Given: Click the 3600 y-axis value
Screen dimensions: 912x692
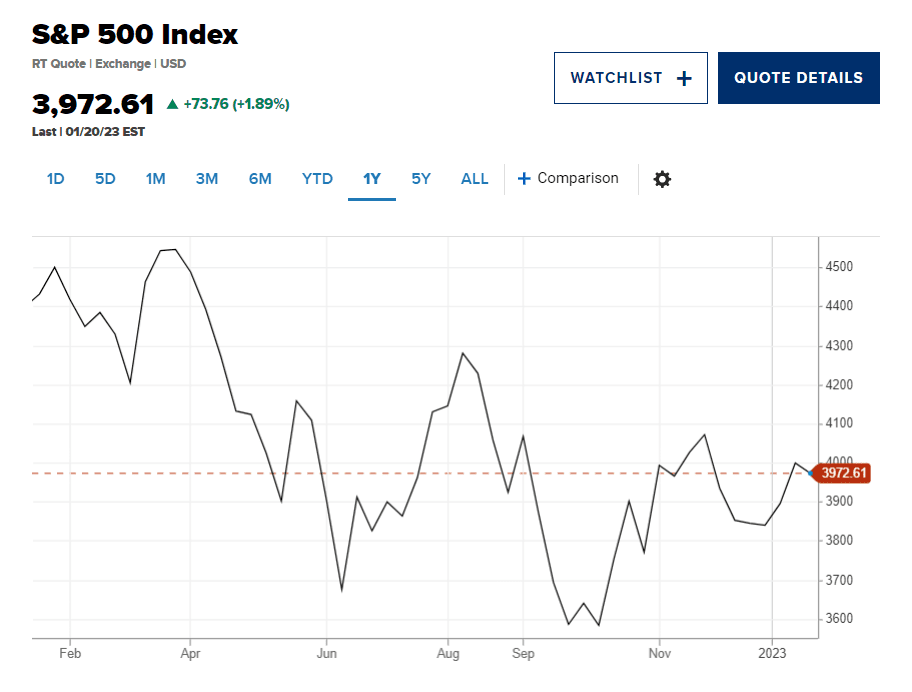Looking at the screenshot, I should click(x=839, y=619).
